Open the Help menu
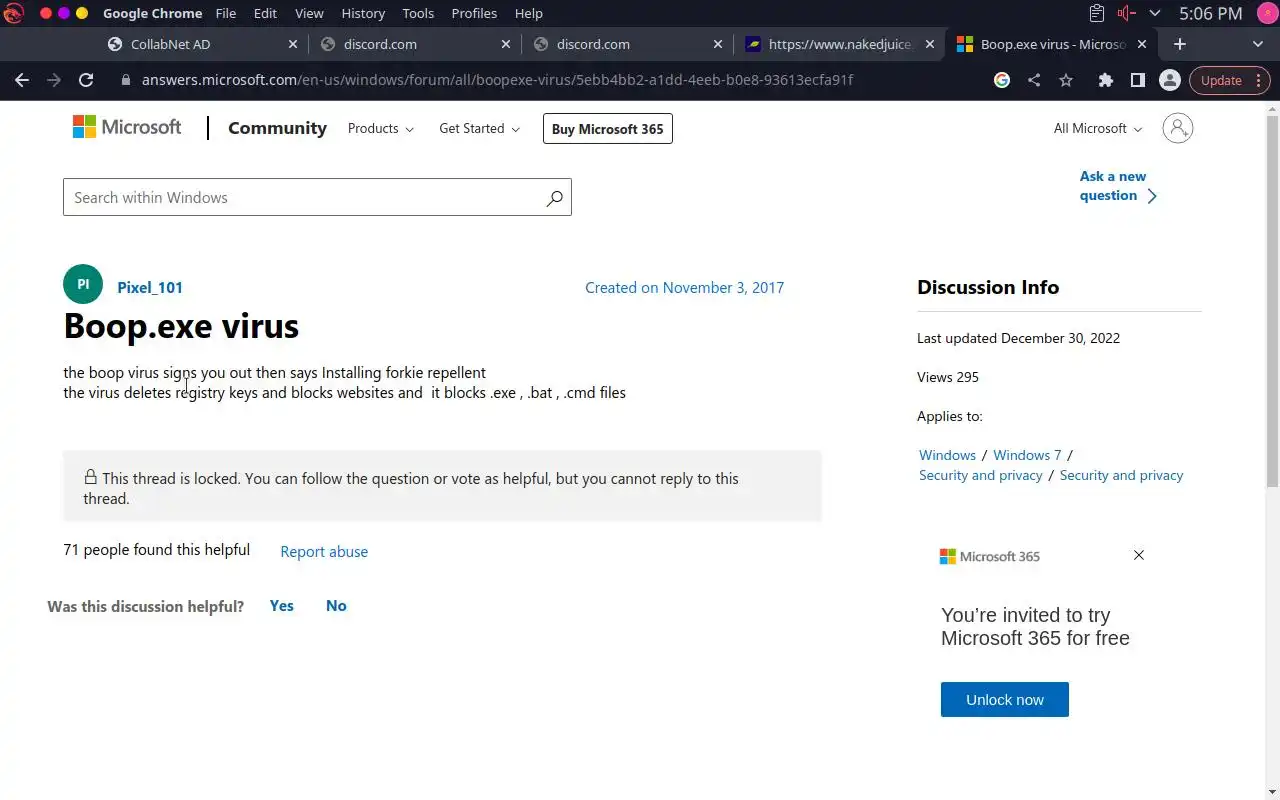Image resolution: width=1280 pixels, height=800 pixels. [x=529, y=13]
